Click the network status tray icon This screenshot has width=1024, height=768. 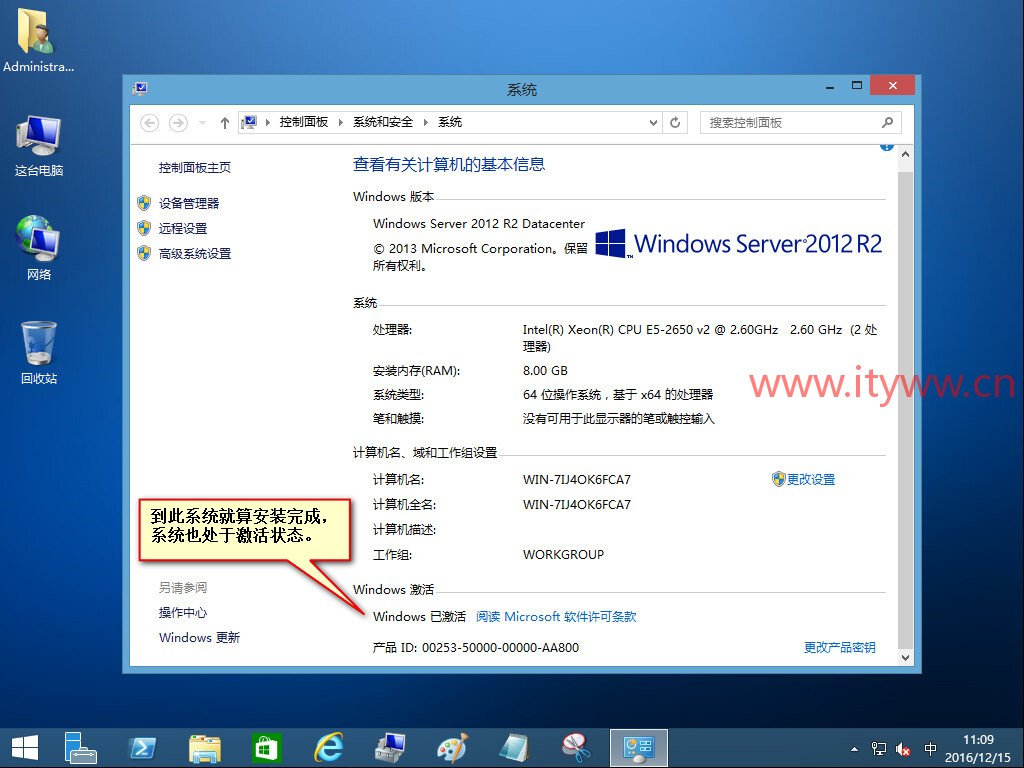(879, 749)
